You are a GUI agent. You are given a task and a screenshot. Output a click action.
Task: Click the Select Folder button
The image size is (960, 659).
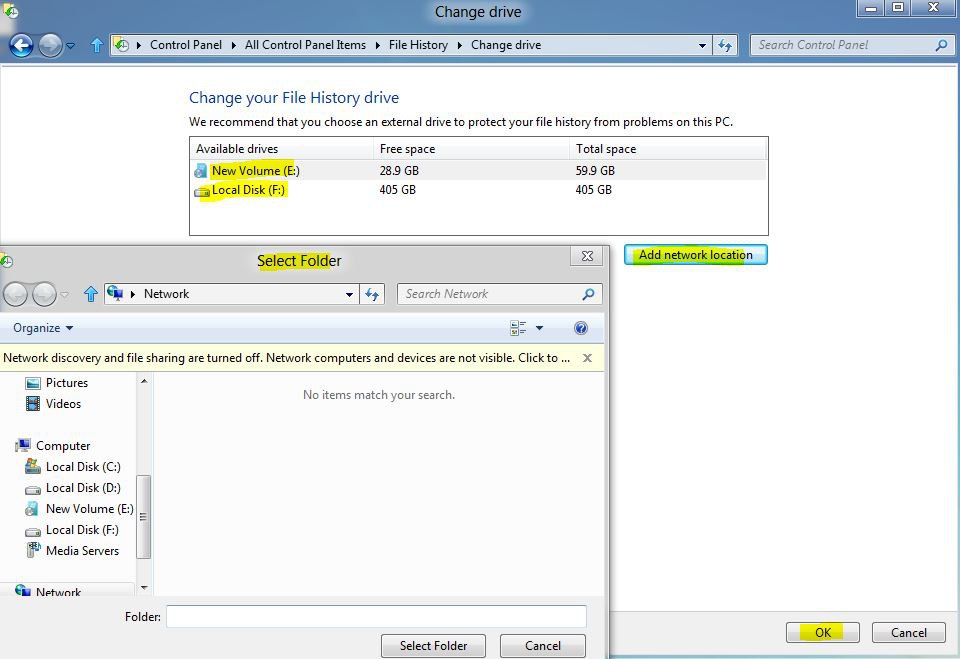434,646
